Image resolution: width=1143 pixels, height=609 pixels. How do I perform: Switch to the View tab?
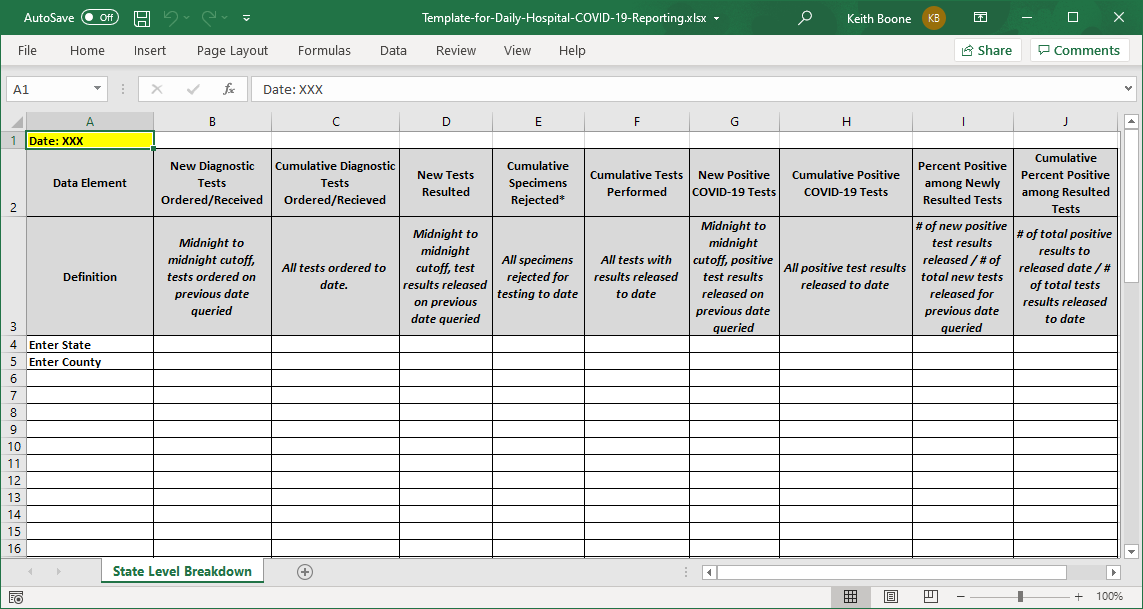[x=518, y=50]
